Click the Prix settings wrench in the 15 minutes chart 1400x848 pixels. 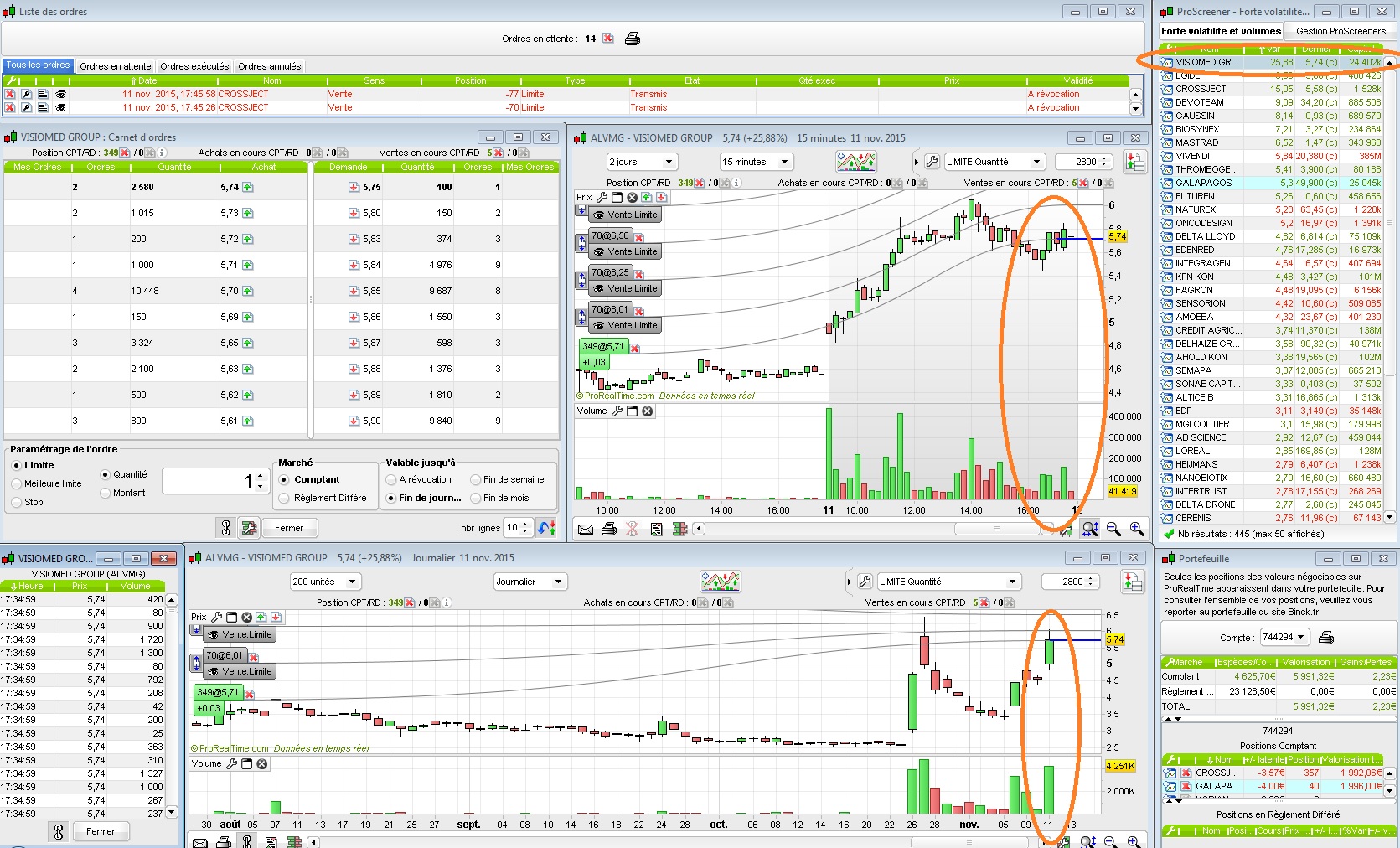pyautogui.click(x=602, y=198)
